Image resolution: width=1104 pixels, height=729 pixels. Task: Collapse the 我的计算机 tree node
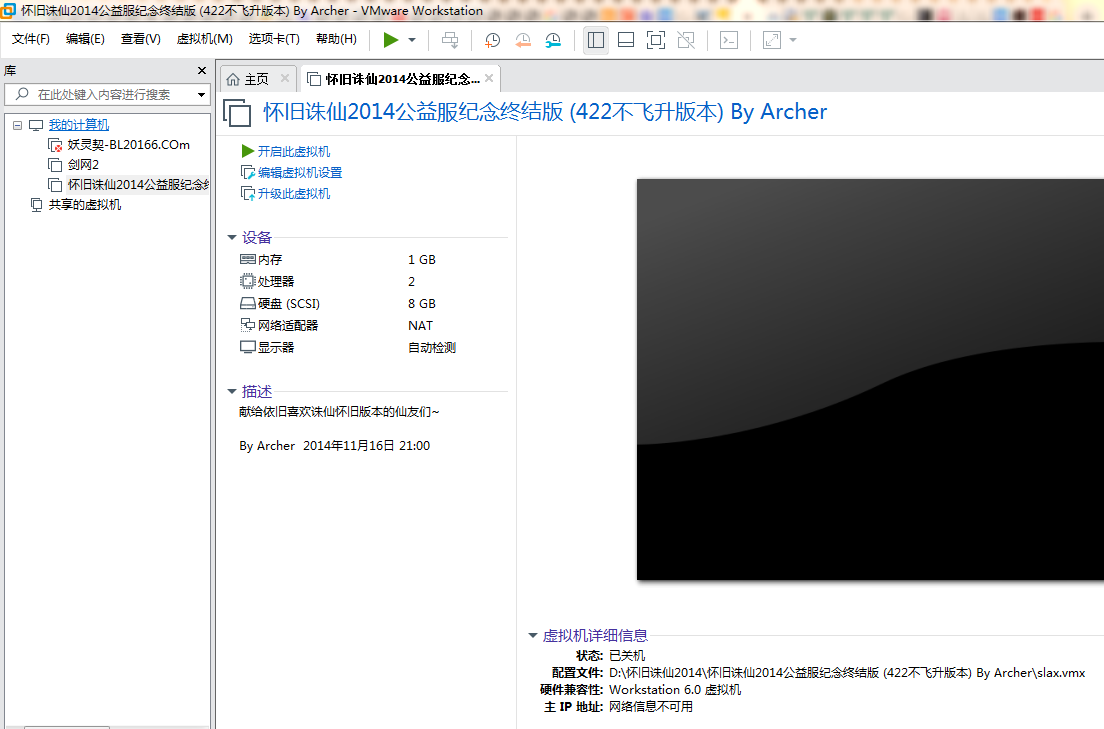point(18,125)
